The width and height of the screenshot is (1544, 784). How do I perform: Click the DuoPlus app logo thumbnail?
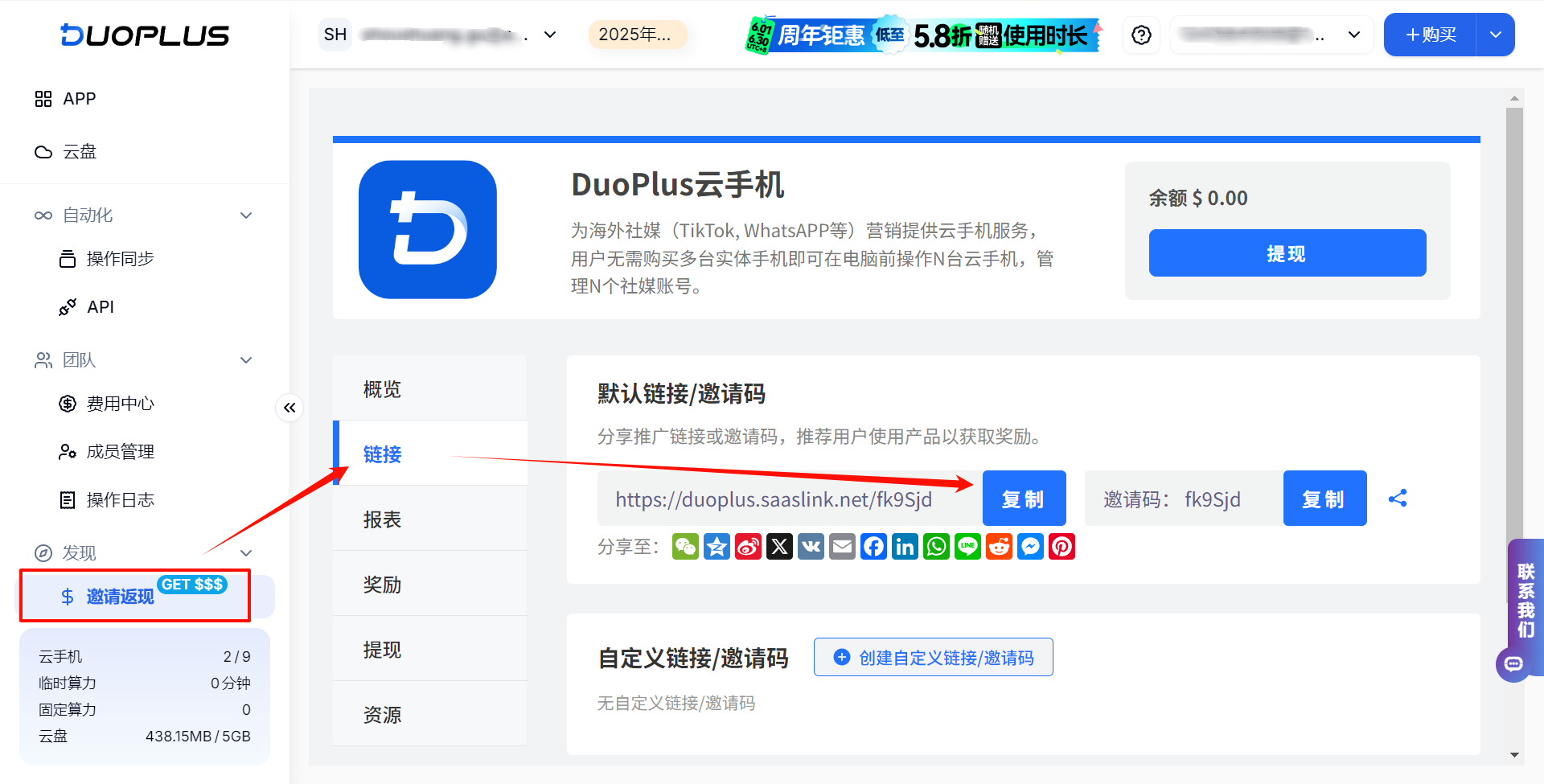(x=427, y=230)
